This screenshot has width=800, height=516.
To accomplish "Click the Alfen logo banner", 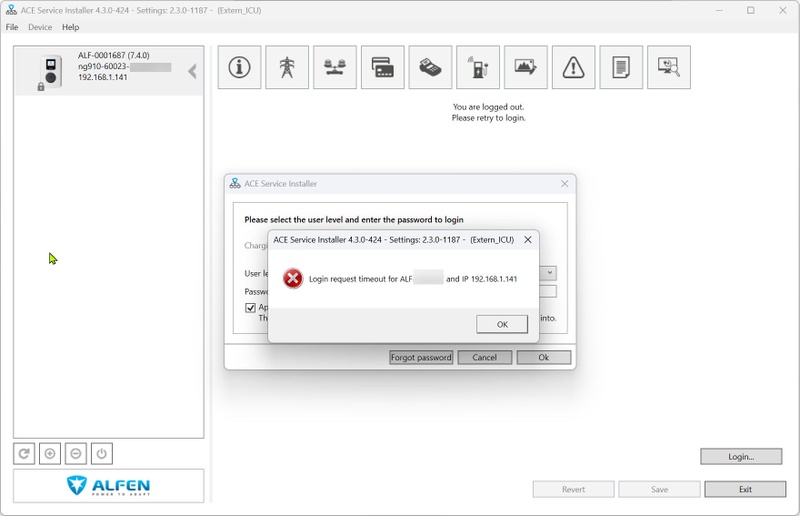I will 108,486.
